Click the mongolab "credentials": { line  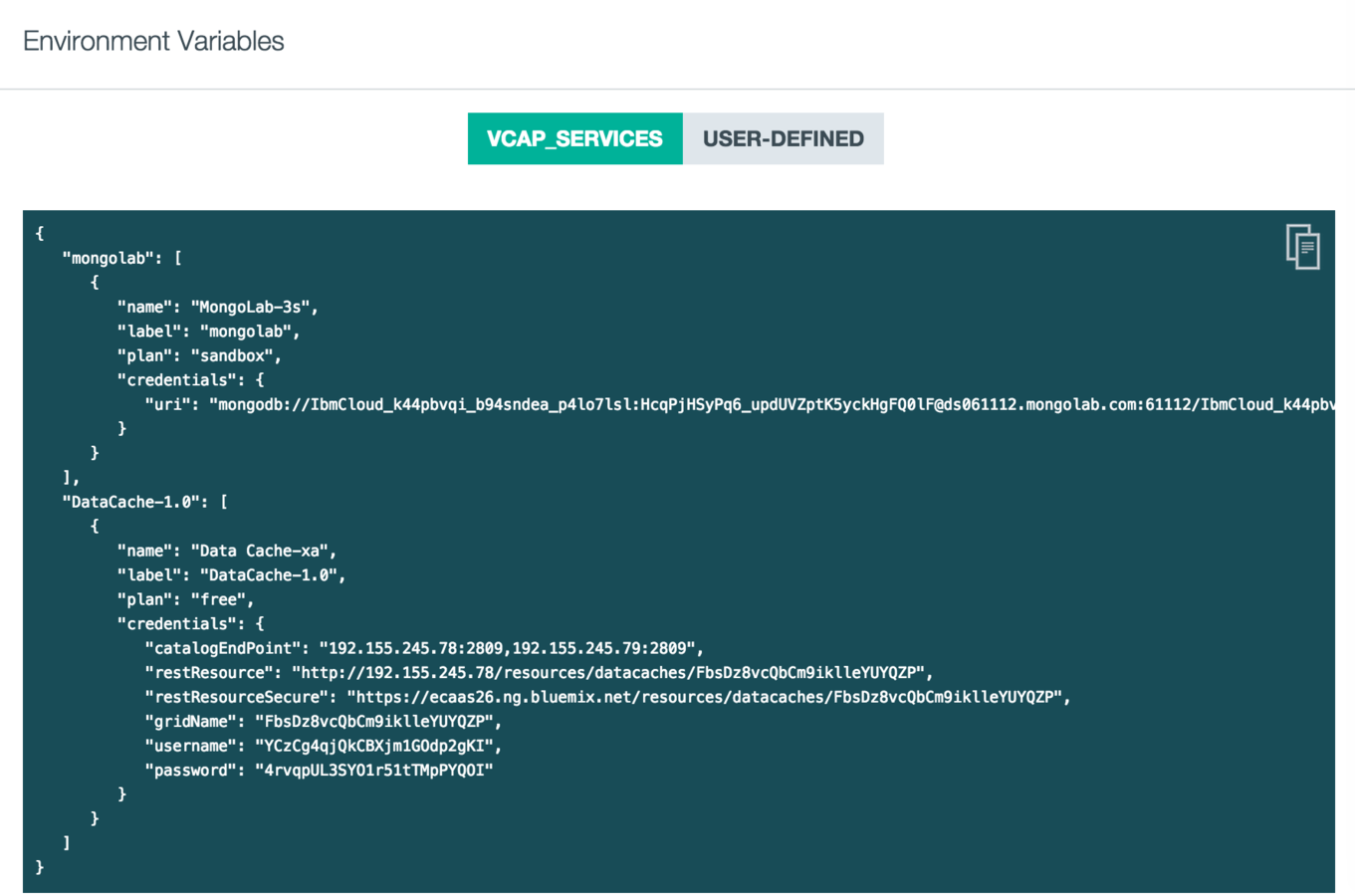(x=190, y=380)
